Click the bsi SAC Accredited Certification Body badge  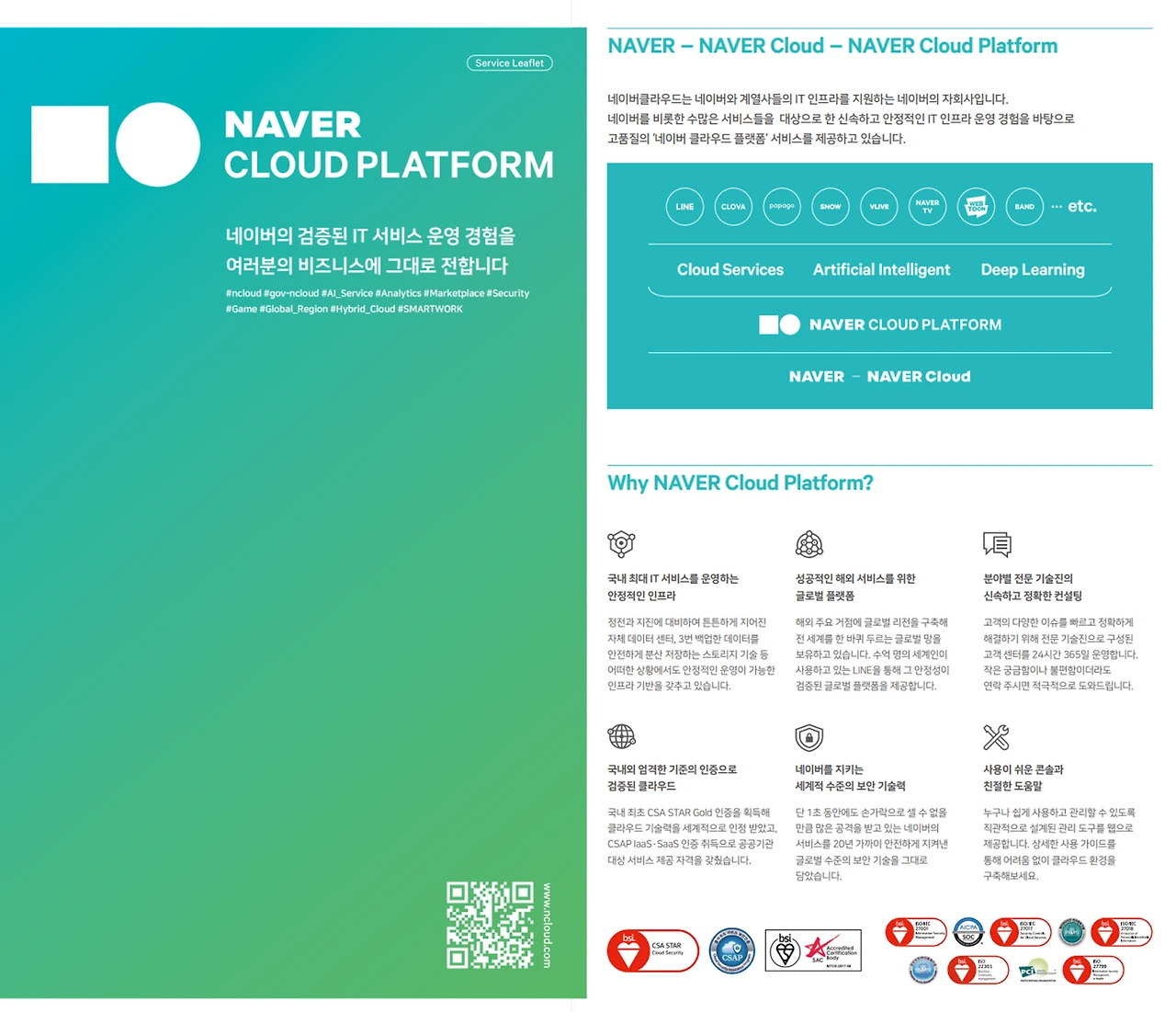click(x=813, y=950)
